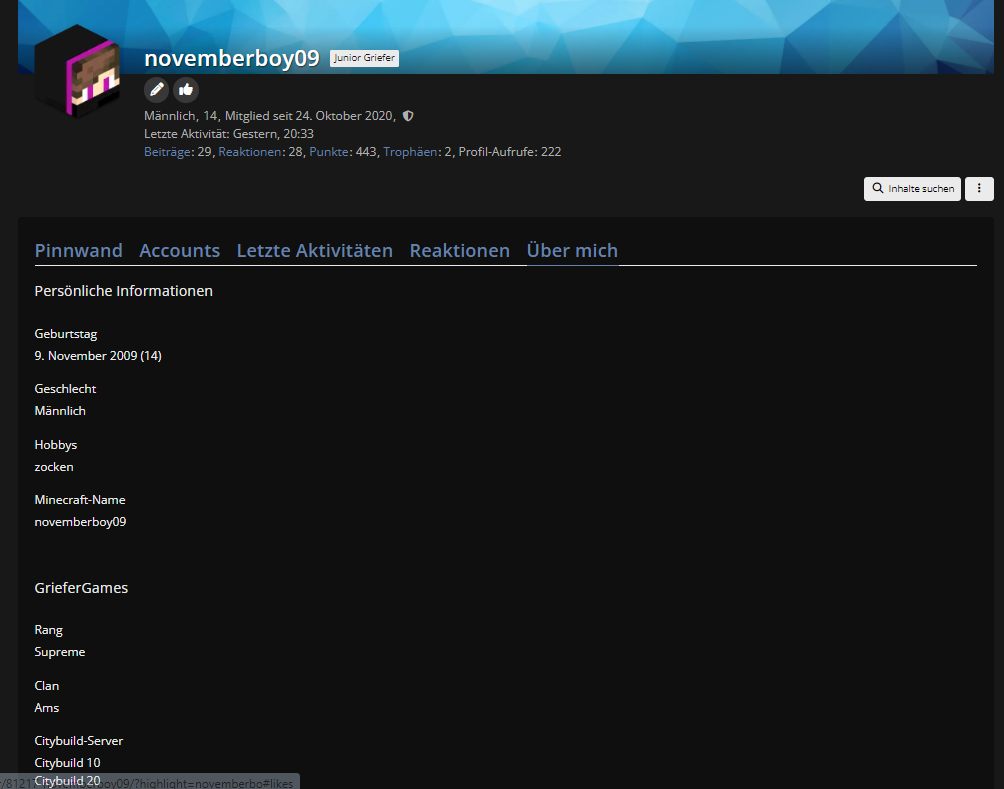
Task: Open the Trophäen link
Action: click(410, 152)
